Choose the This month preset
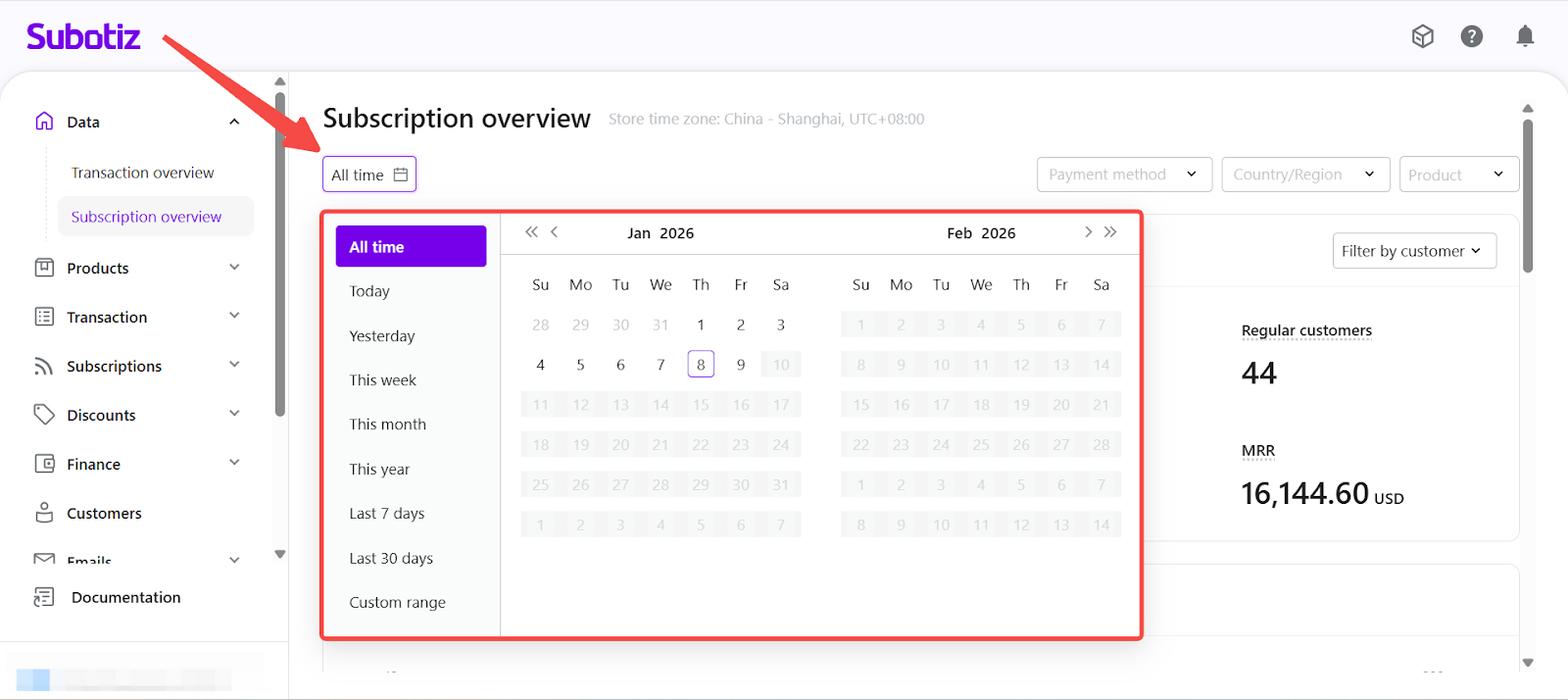The image size is (1568, 700). click(388, 425)
